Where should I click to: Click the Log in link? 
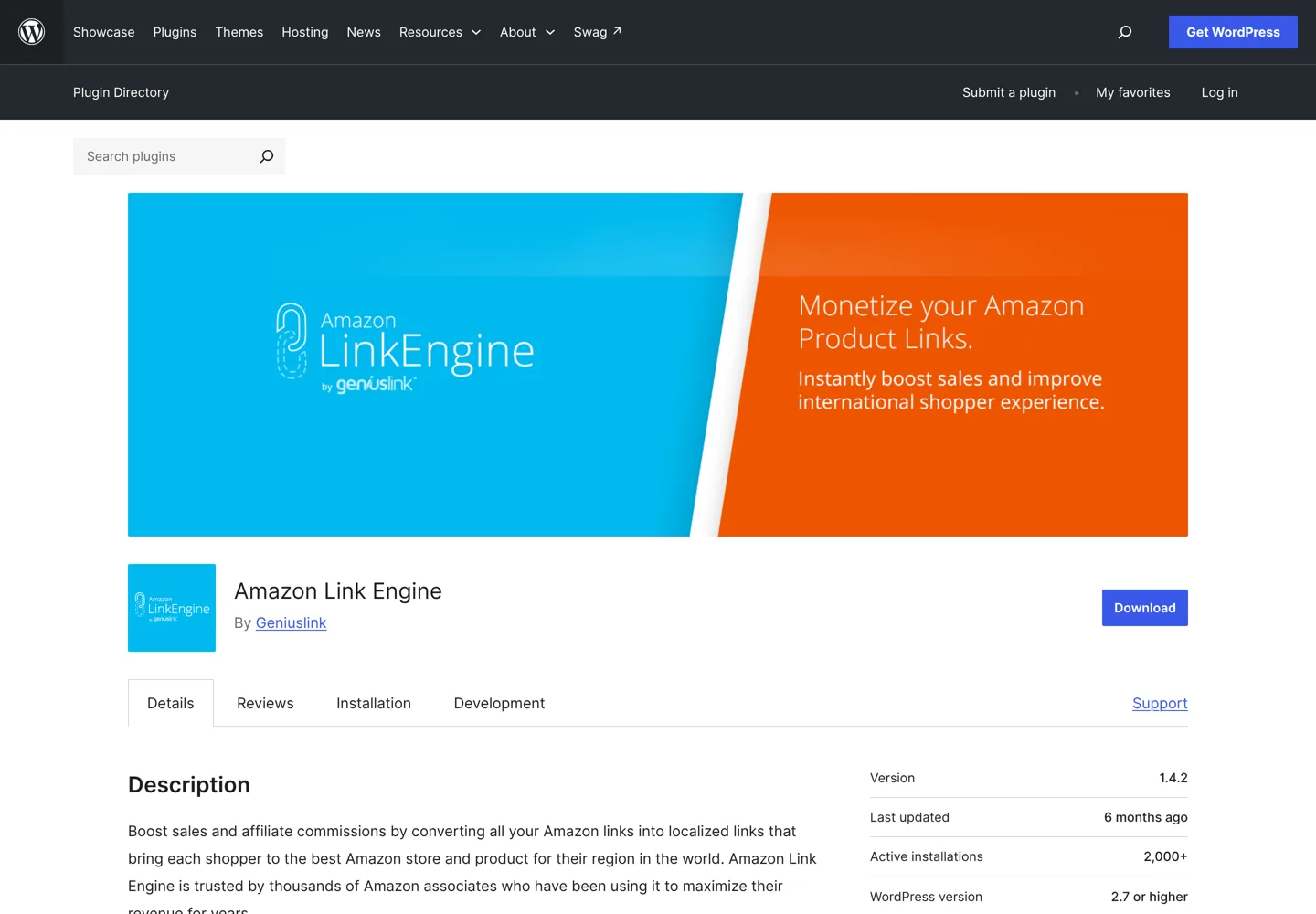[x=1220, y=92]
